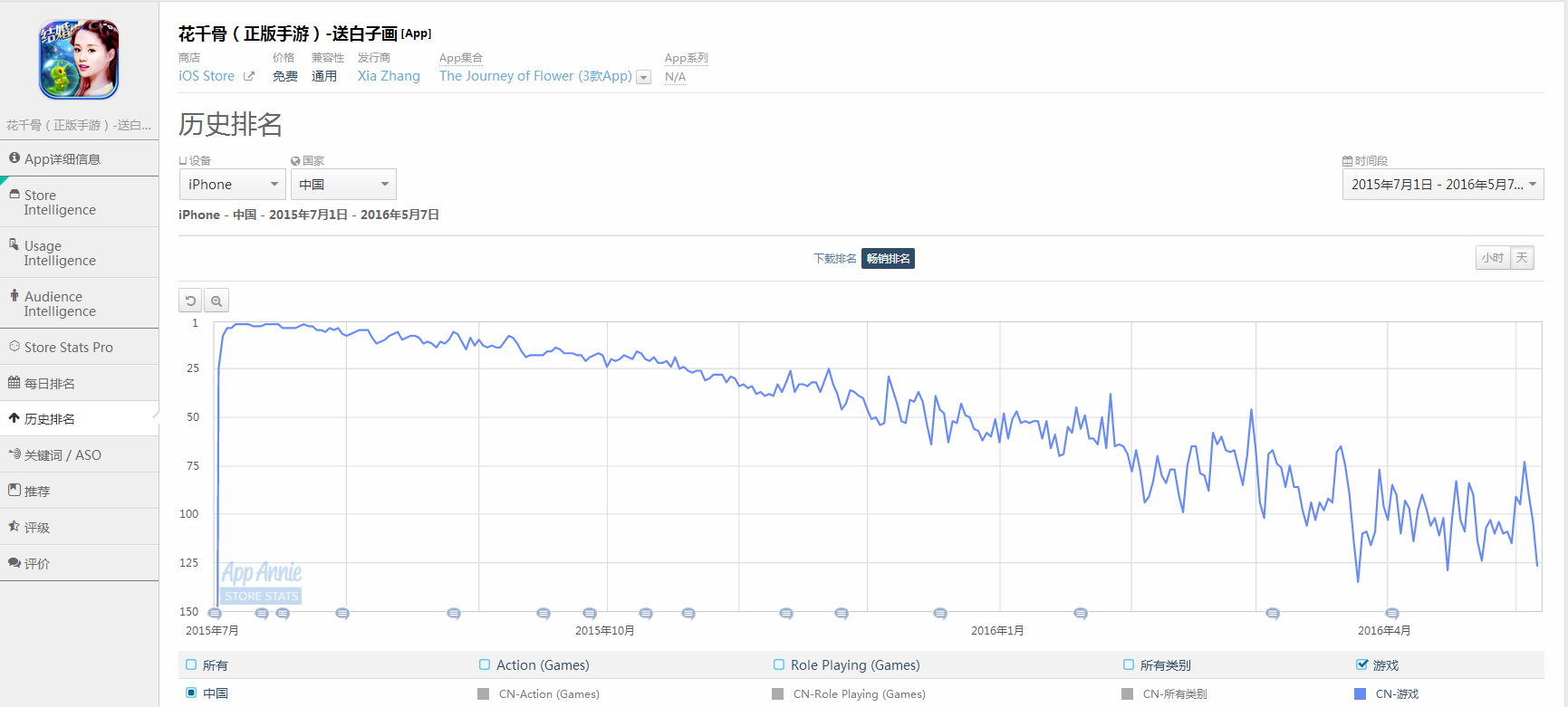Image resolution: width=1568 pixels, height=707 pixels.
Task: Open publisher Xia Zhang link
Action: point(389,76)
